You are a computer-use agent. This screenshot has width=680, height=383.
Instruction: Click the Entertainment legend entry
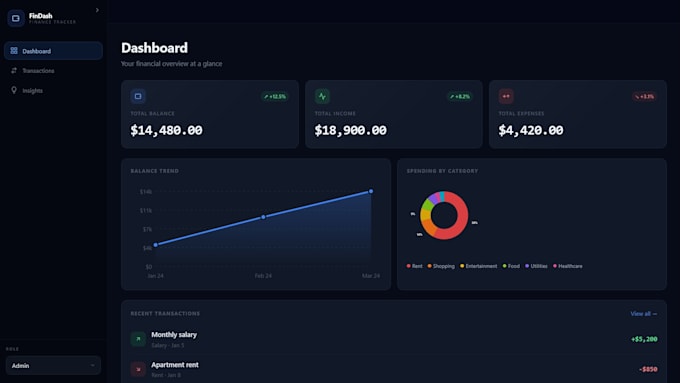(478, 266)
